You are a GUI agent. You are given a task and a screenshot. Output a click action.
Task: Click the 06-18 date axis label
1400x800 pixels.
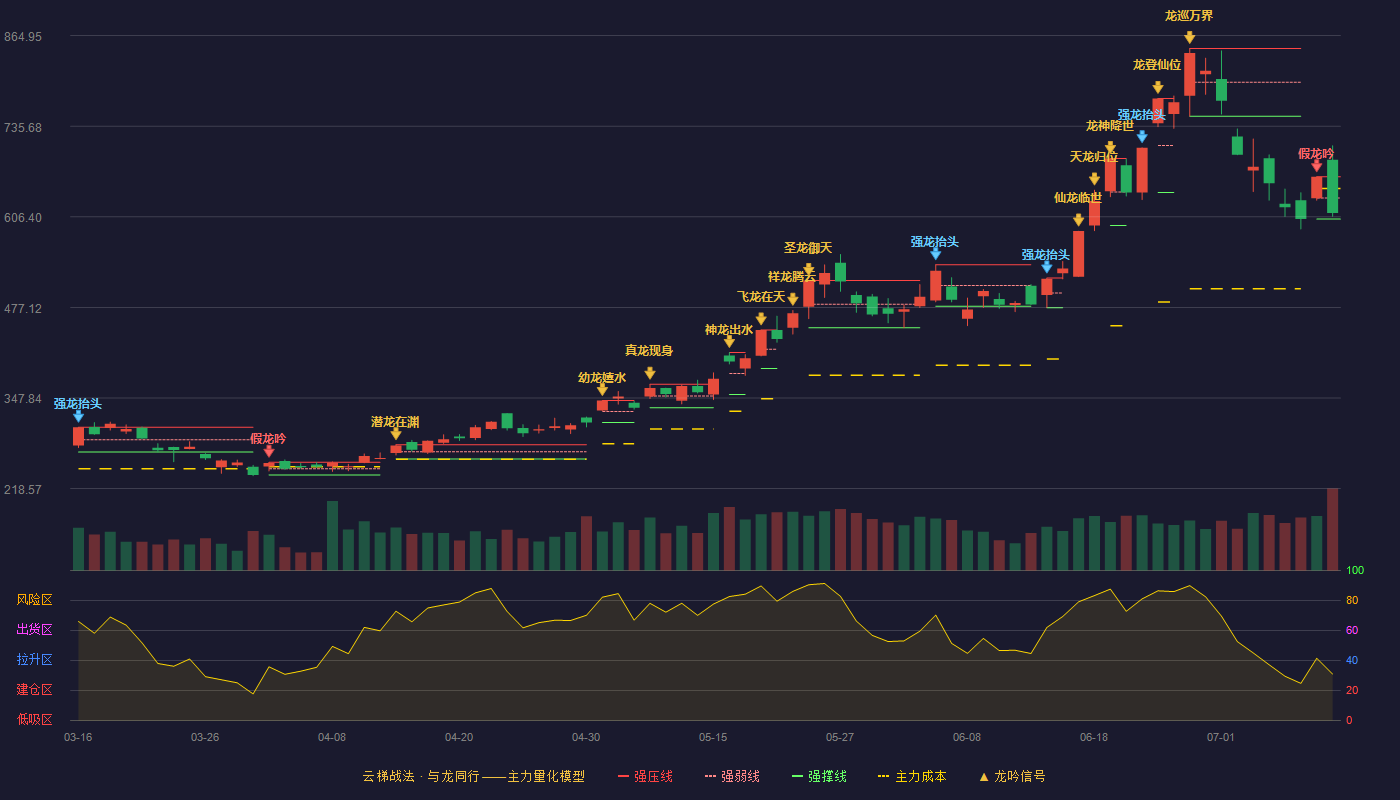point(1094,737)
